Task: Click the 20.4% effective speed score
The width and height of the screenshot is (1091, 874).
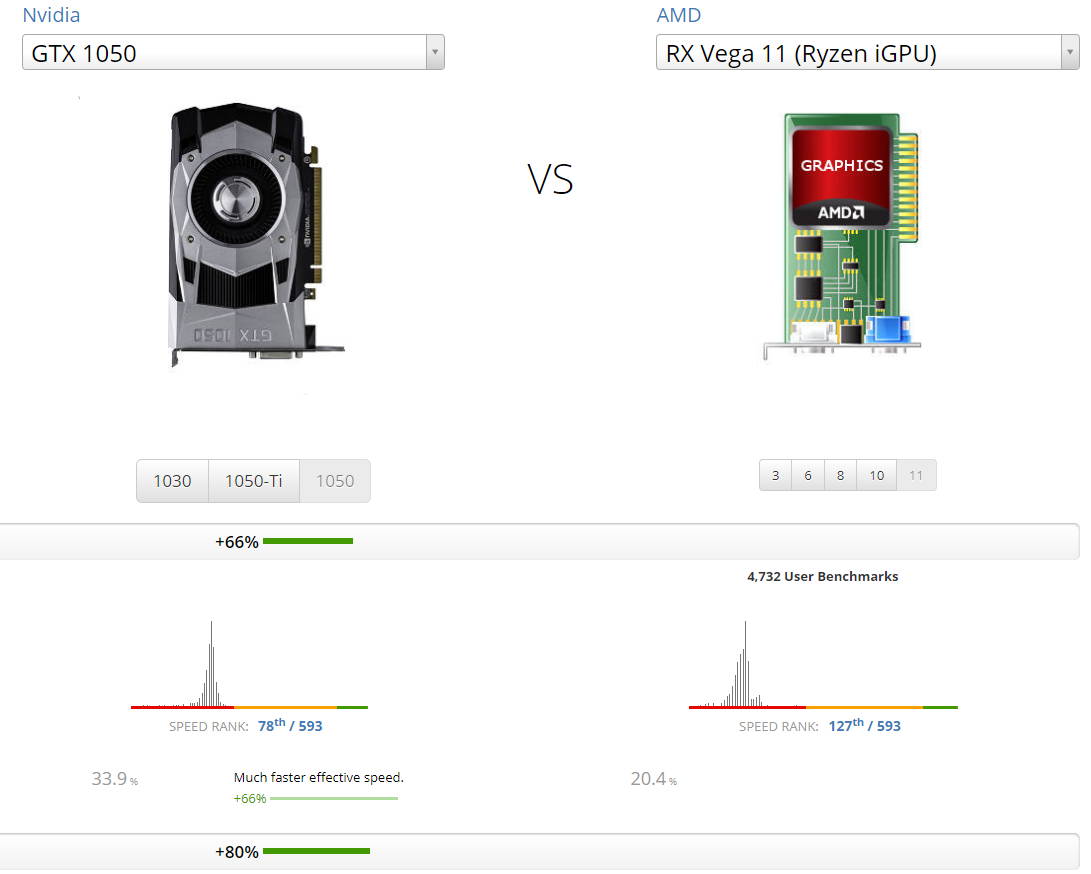Action: 653,778
